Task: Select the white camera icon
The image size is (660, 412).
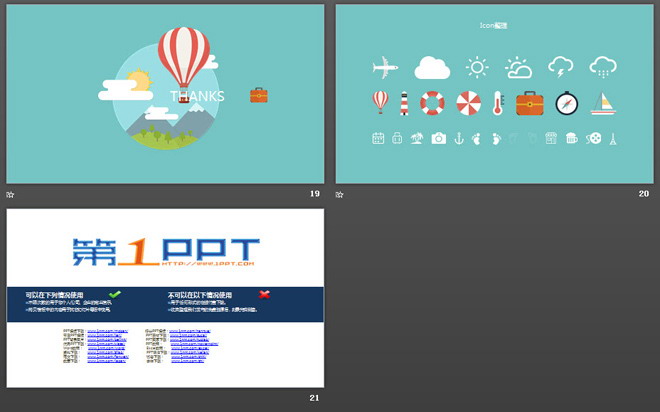Action: (439, 138)
